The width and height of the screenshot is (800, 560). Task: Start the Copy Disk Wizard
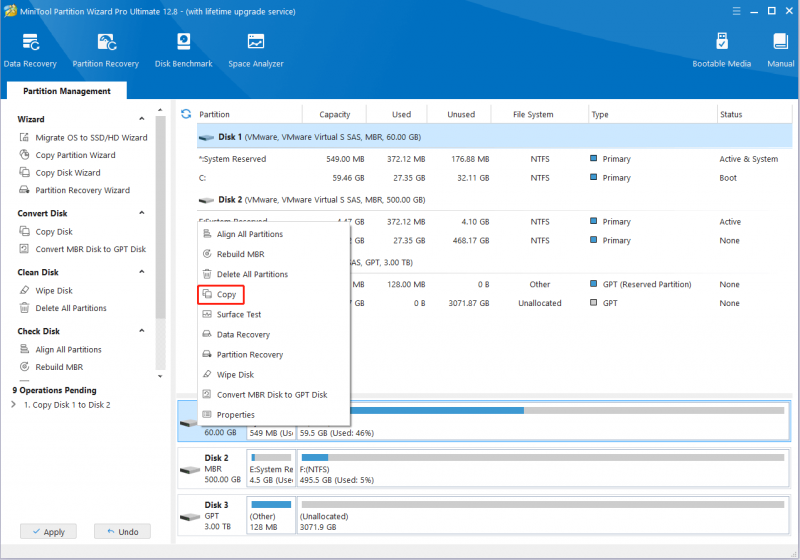coord(60,172)
